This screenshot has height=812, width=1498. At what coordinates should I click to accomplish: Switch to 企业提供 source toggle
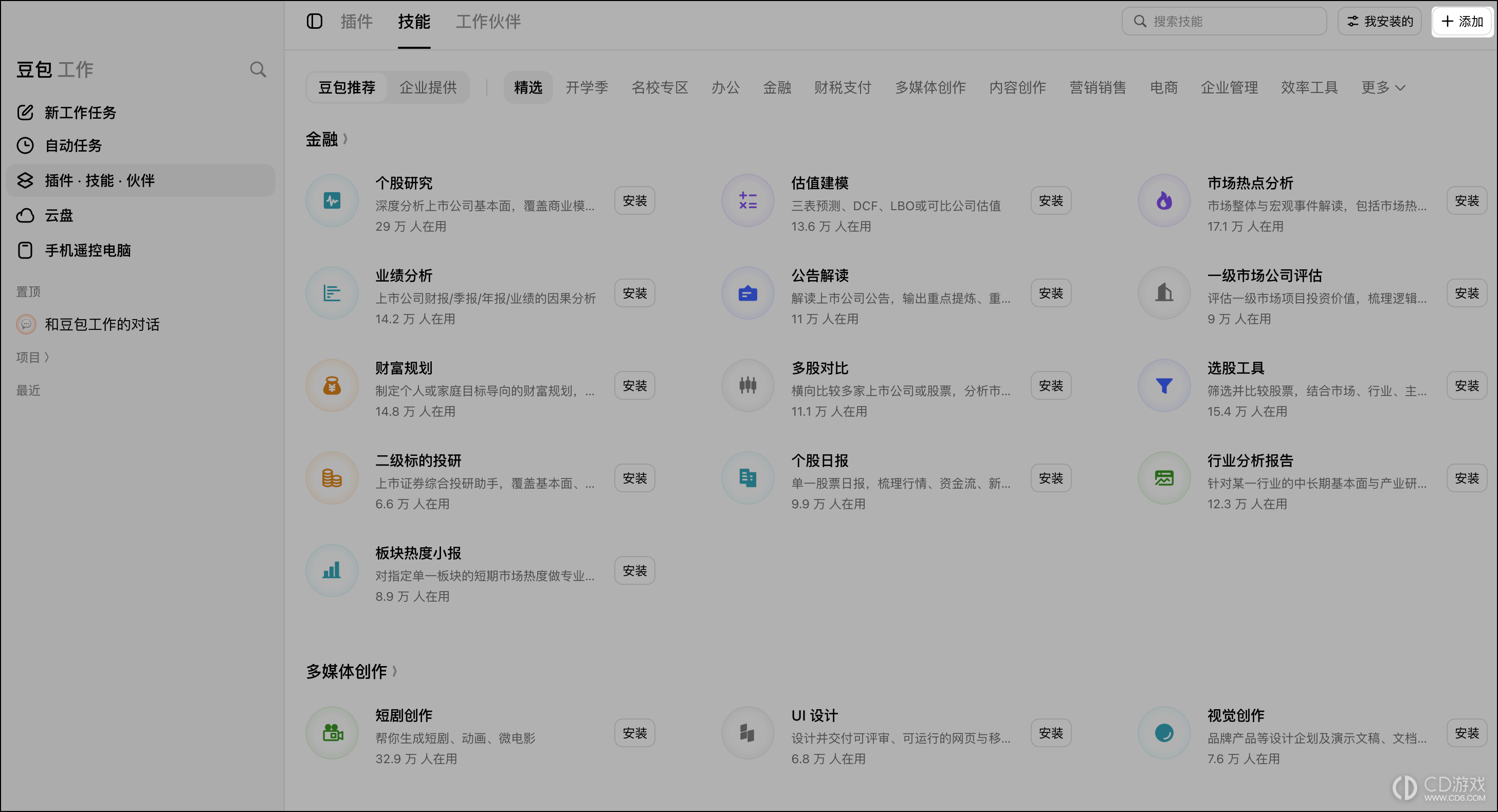pyautogui.click(x=428, y=87)
